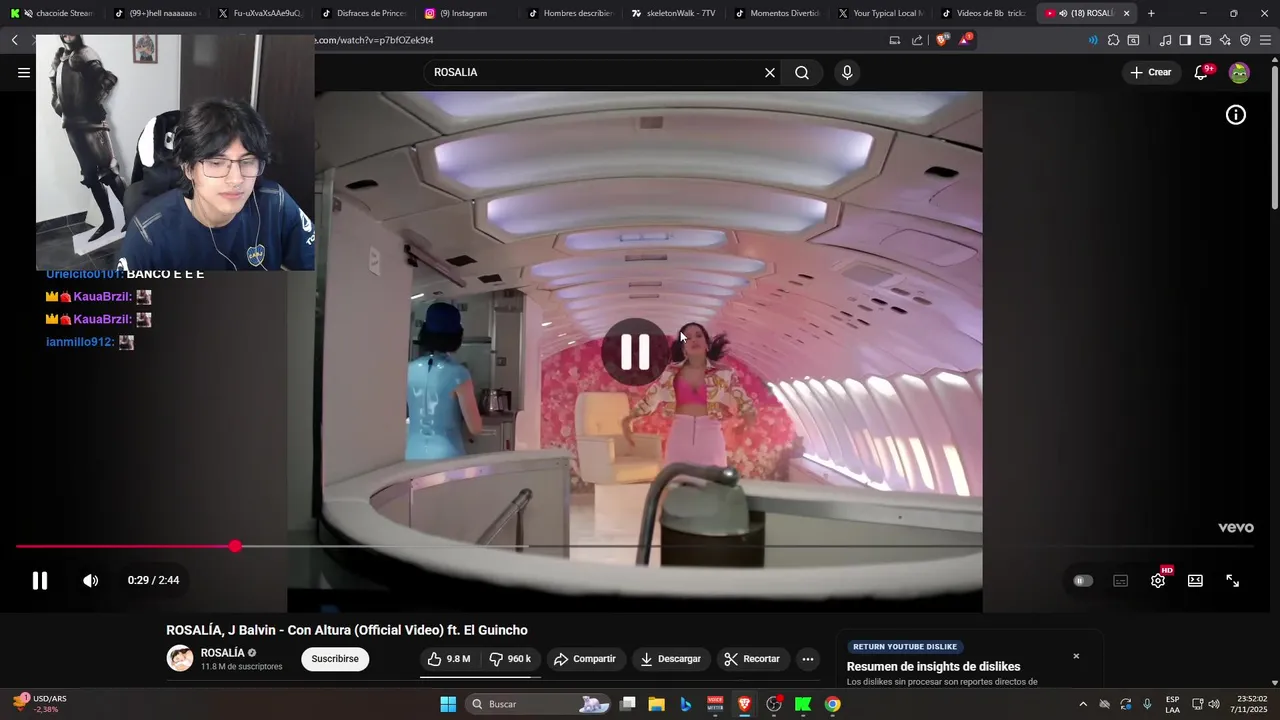Open the system volume speaker tray icon
The height and width of the screenshot is (720, 1280).
point(1214,704)
